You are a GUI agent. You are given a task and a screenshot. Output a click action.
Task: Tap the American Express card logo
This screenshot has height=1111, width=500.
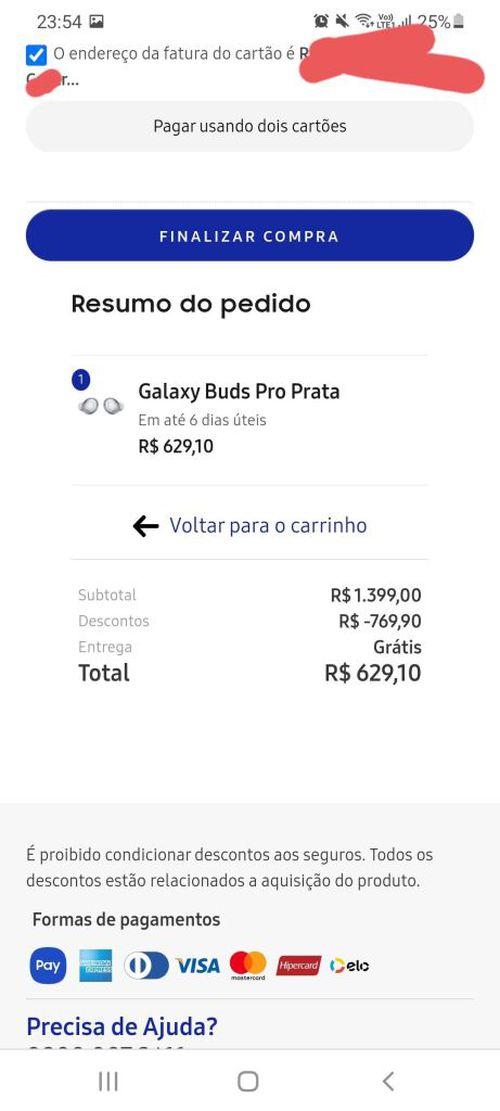(96, 965)
